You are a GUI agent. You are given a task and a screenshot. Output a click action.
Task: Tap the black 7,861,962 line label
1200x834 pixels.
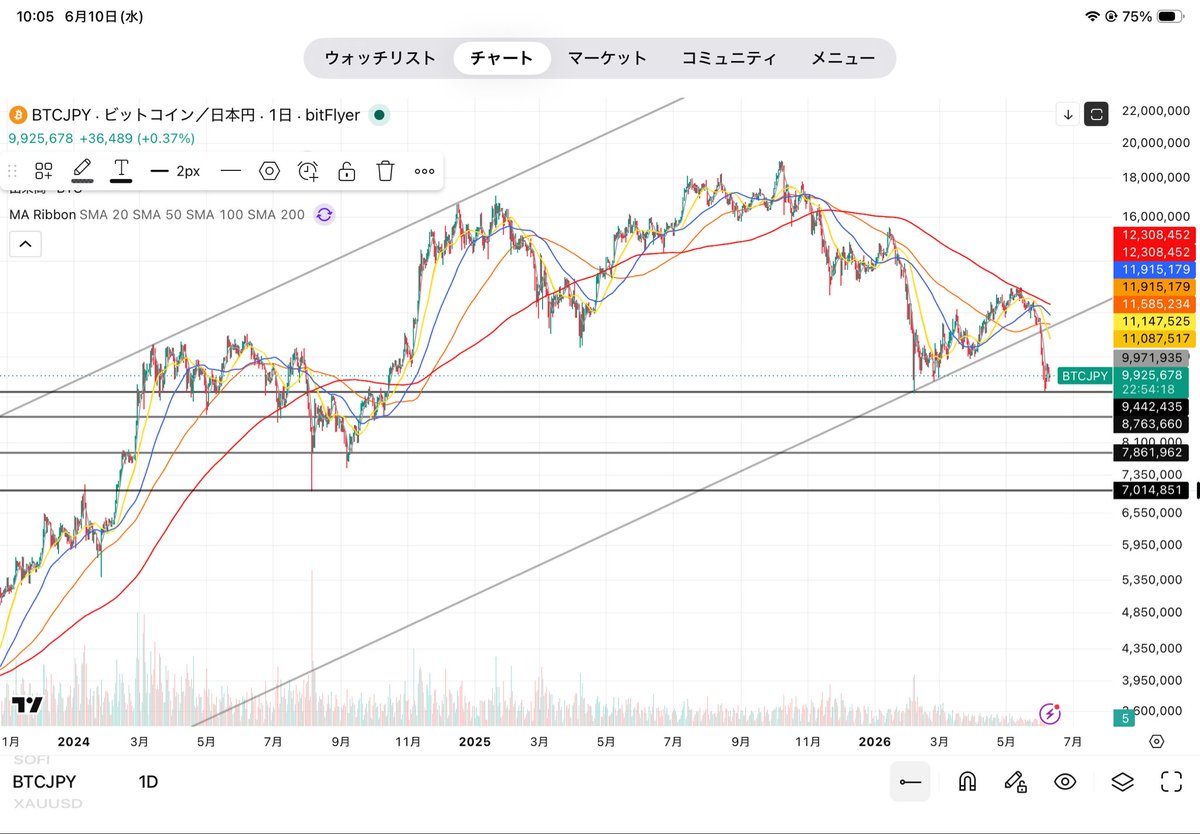pos(1151,452)
